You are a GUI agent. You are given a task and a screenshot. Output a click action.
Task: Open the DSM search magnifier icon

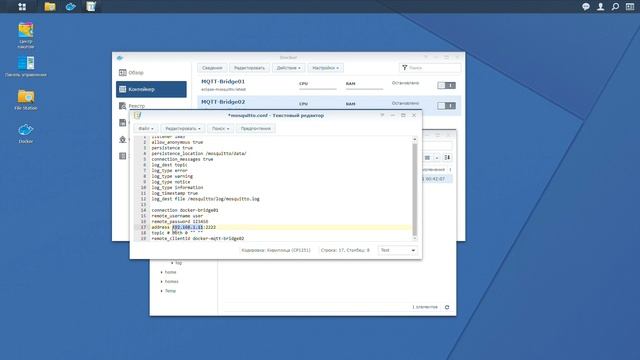click(615, 7)
